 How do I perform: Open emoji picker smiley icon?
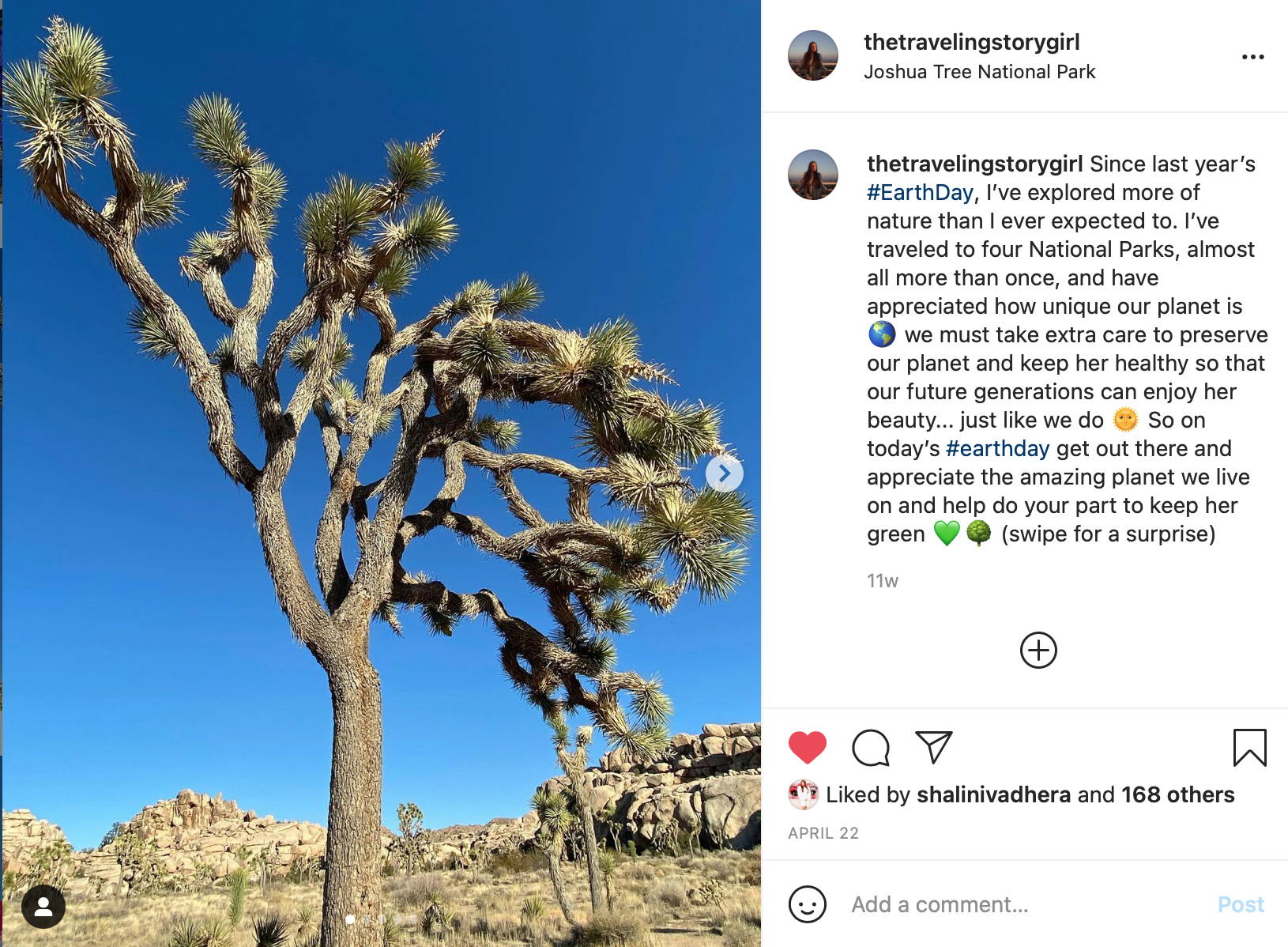click(807, 904)
